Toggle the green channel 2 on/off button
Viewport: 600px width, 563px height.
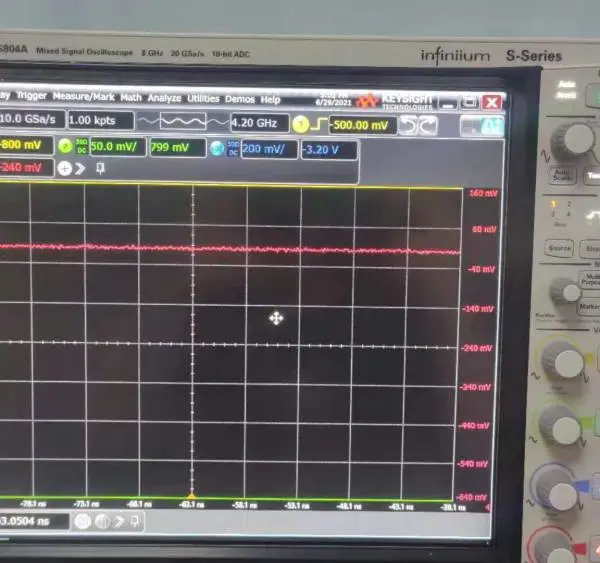click(x=65, y=146)
